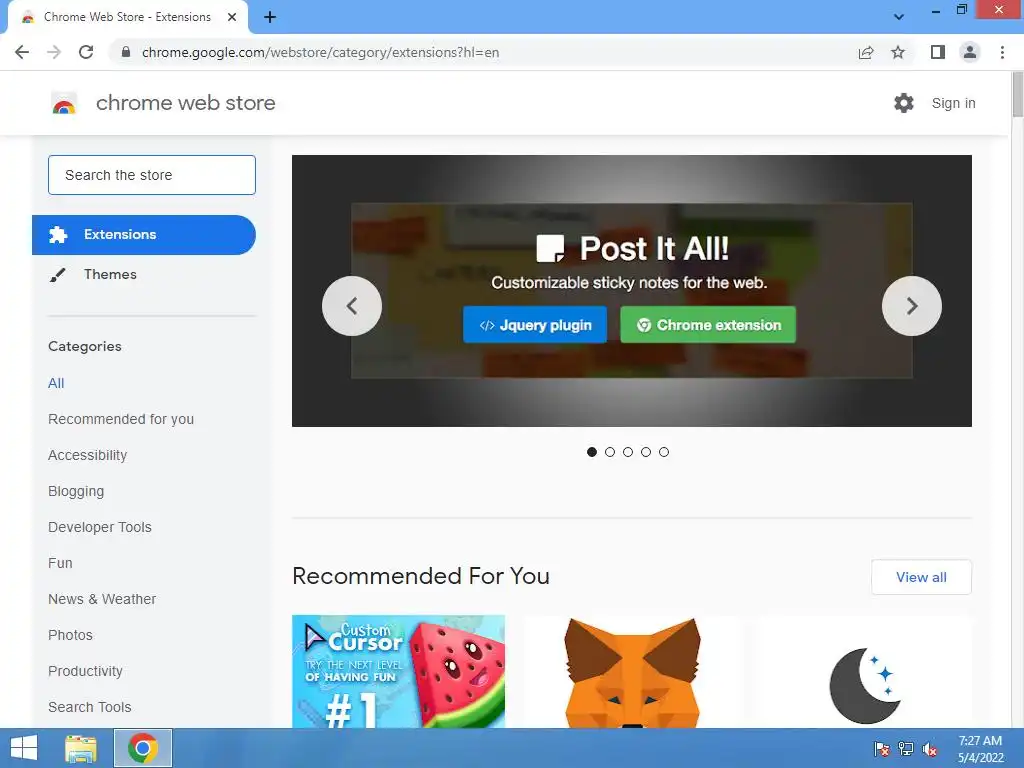Screen dimensions: 1024x768
Task: Open the Photos category
Action: 71,635
